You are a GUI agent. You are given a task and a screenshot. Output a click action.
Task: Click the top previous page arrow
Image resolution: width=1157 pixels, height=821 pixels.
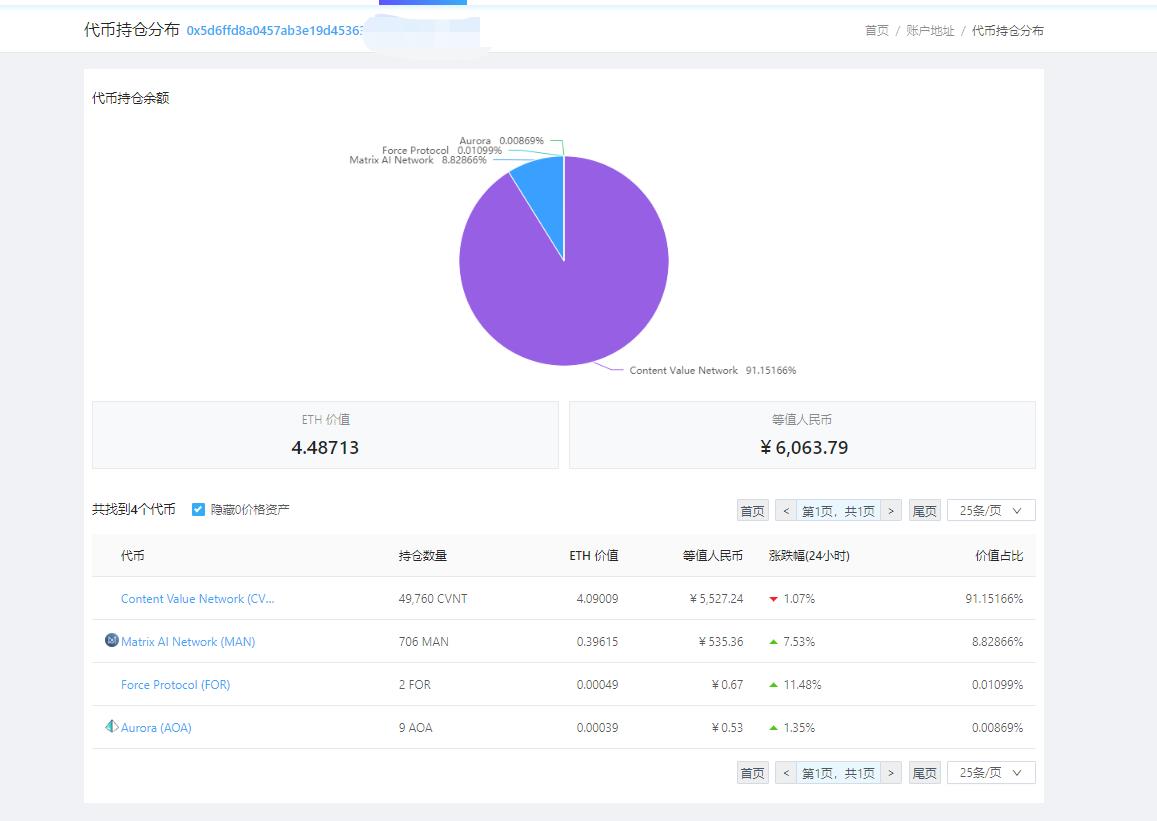point(786,510)
